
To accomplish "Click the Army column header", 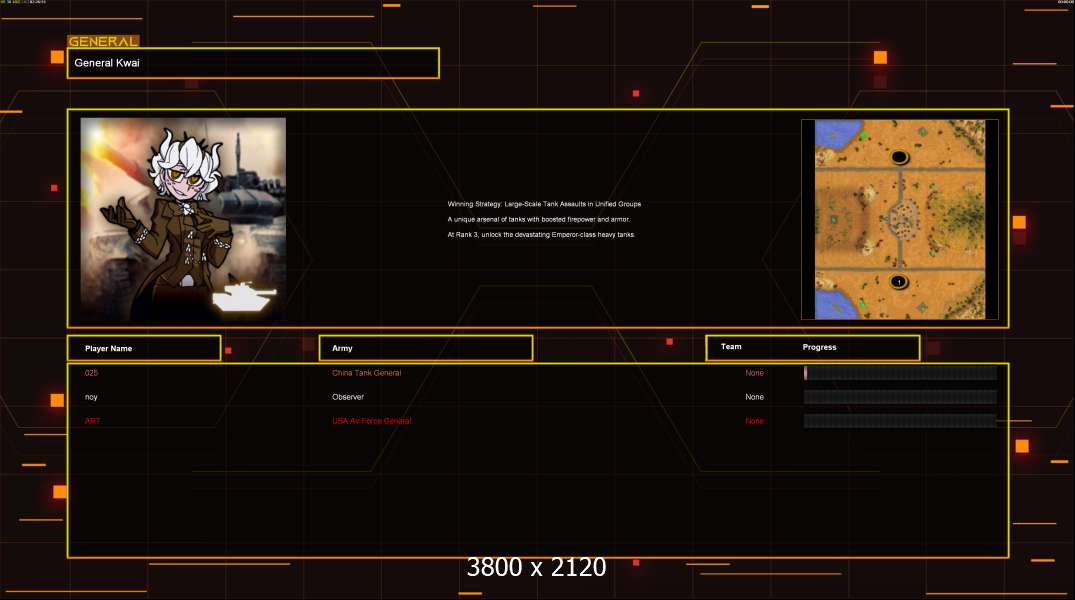I will 426,348.
